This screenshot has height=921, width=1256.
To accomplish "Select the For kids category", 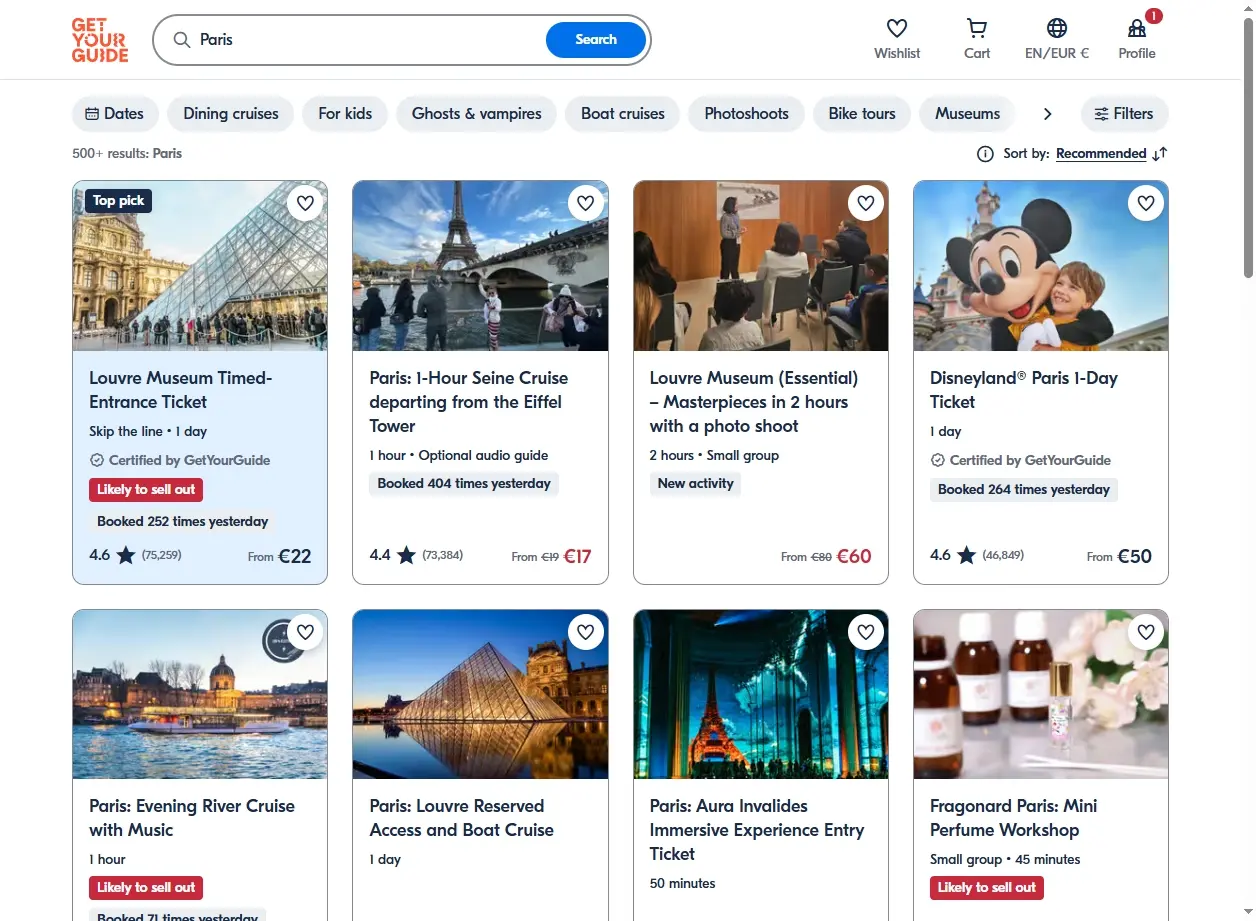I will (x=345, y=114).
